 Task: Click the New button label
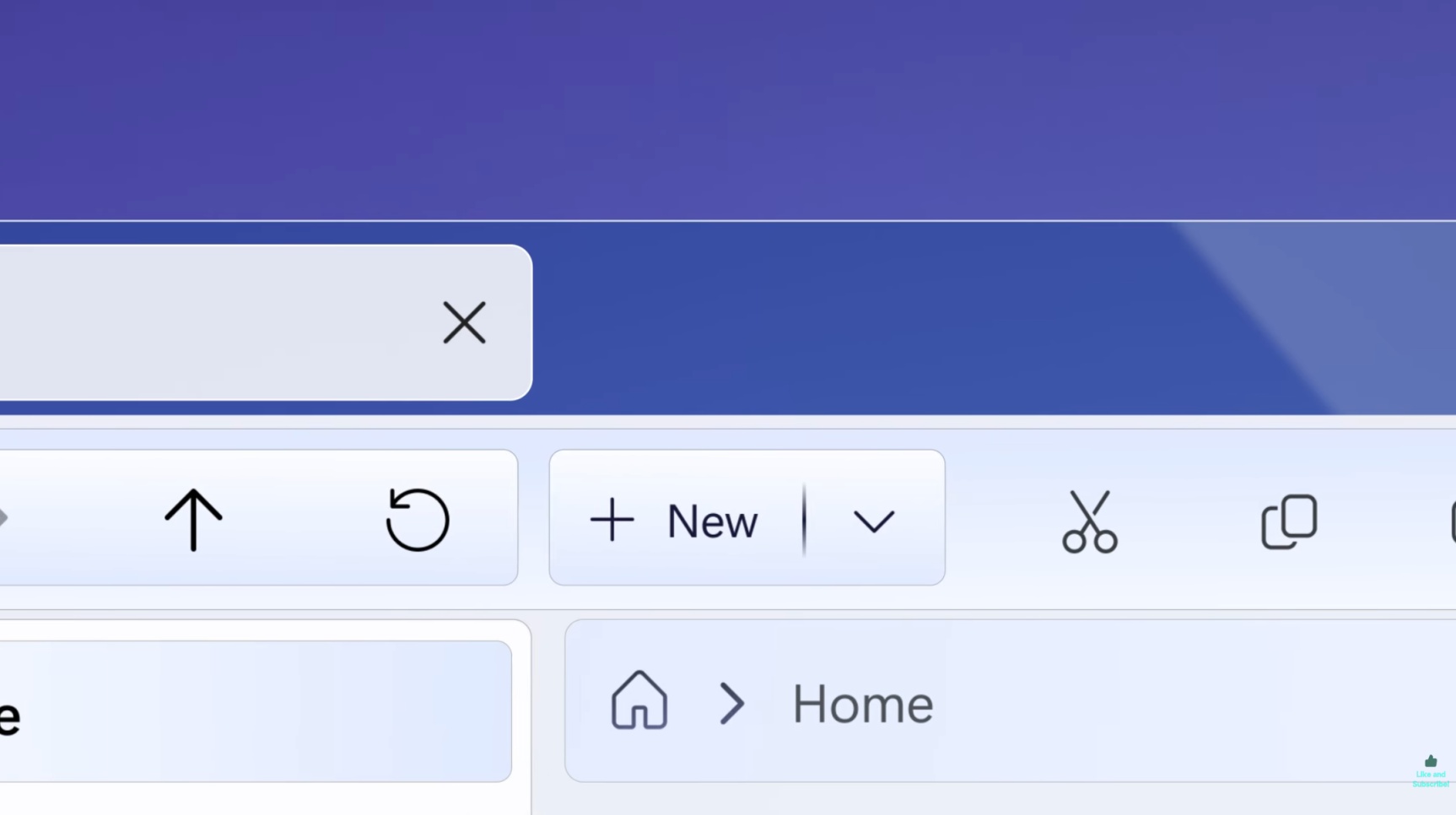coord(712,521)
